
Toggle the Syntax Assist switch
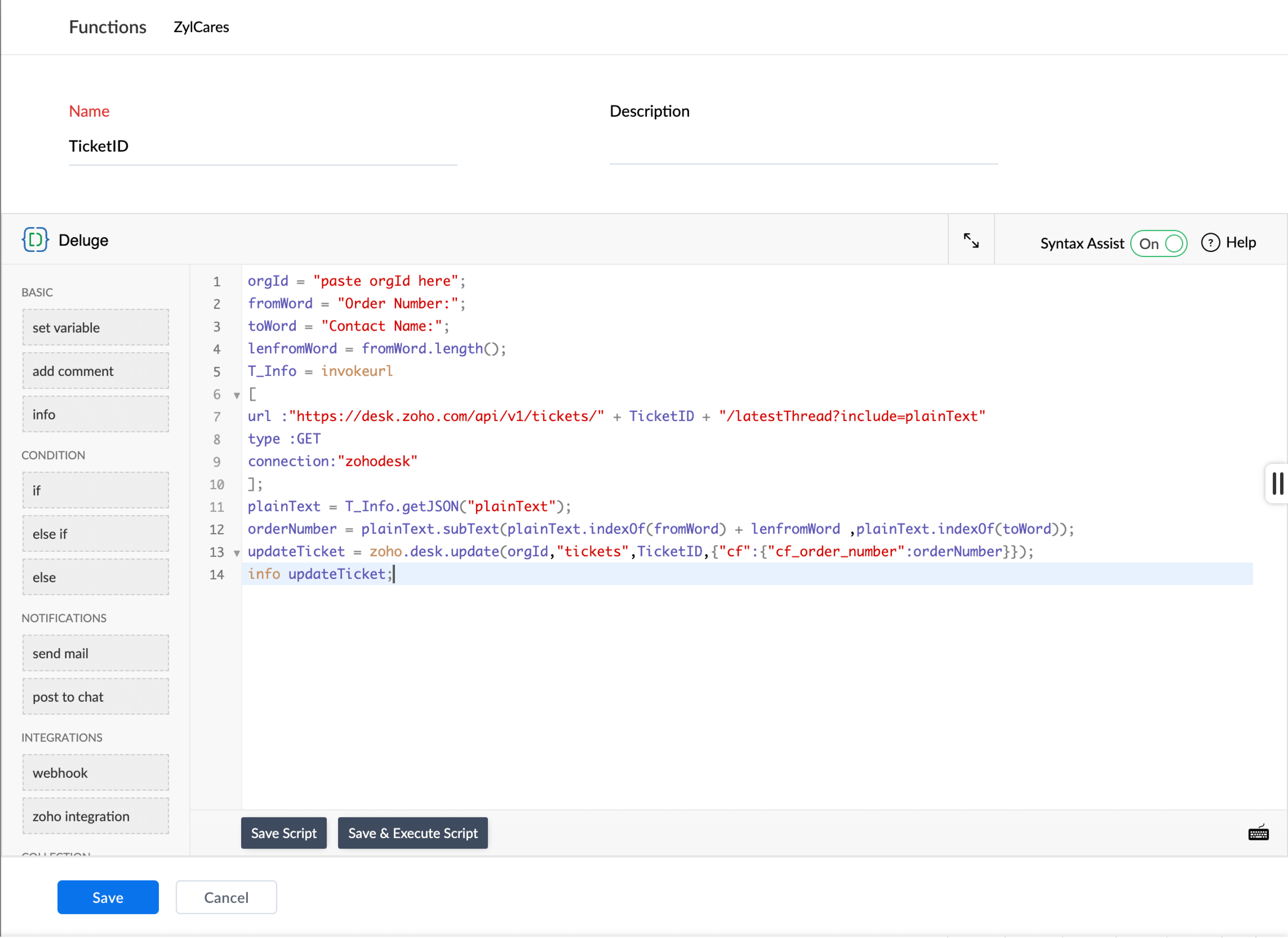pyautogui.click(x=1158, y=244)
